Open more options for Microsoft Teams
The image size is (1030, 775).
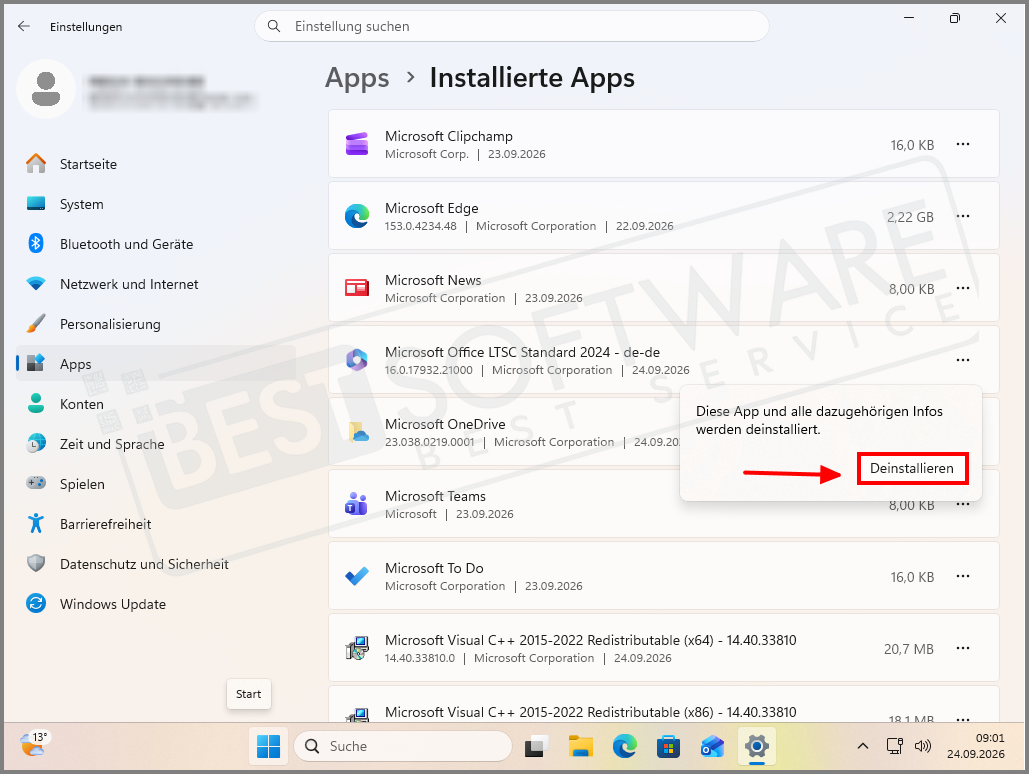tap(963, 504)
